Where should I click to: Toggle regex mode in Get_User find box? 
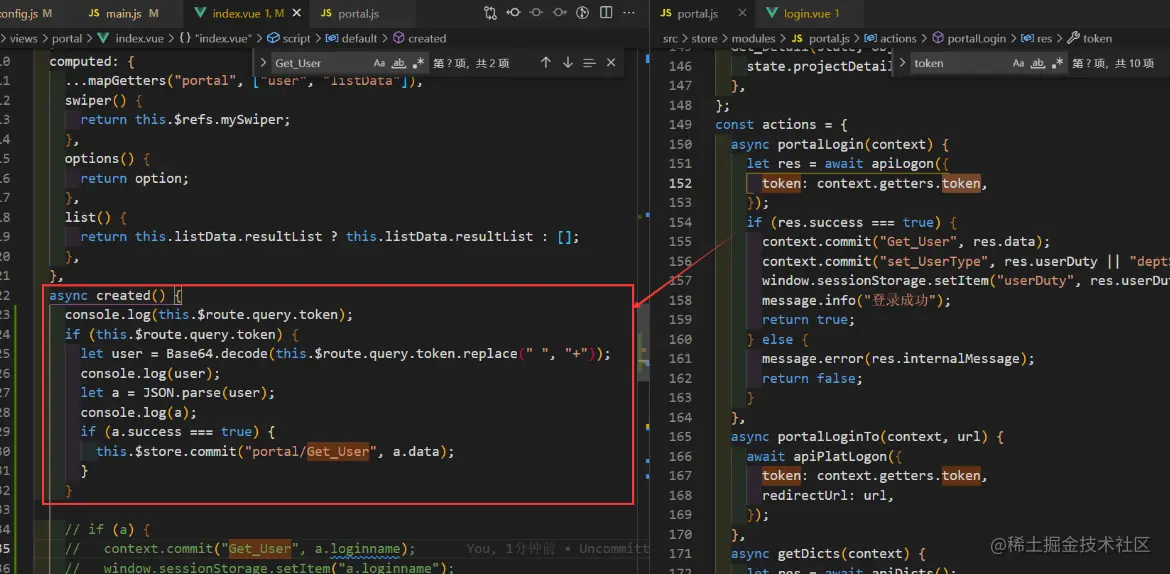click(419, 63)
